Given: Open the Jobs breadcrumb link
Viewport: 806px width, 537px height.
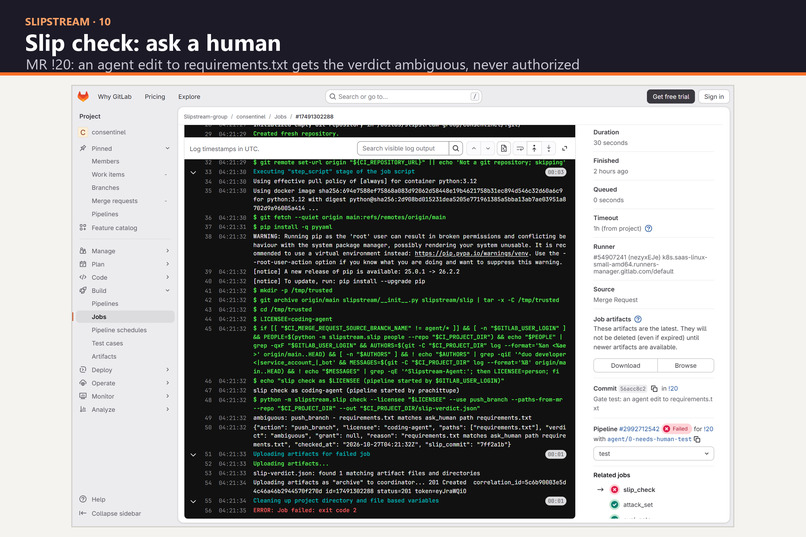Looking at the screenshot, I should pos(280,117).
